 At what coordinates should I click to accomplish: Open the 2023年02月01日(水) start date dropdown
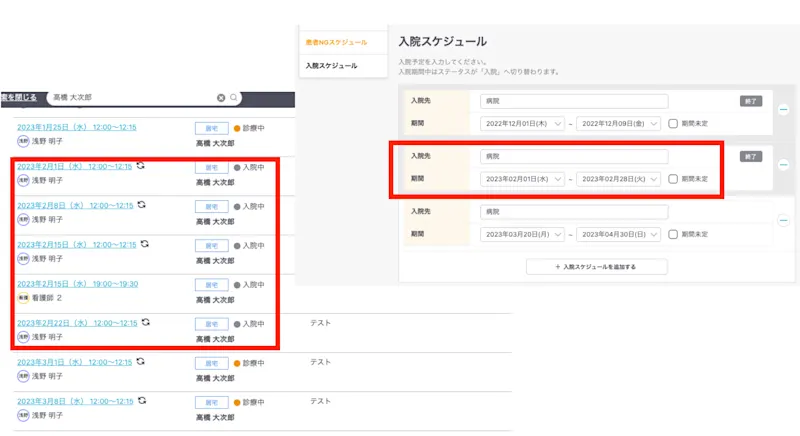pyautogui.click(x=522, y=179)
